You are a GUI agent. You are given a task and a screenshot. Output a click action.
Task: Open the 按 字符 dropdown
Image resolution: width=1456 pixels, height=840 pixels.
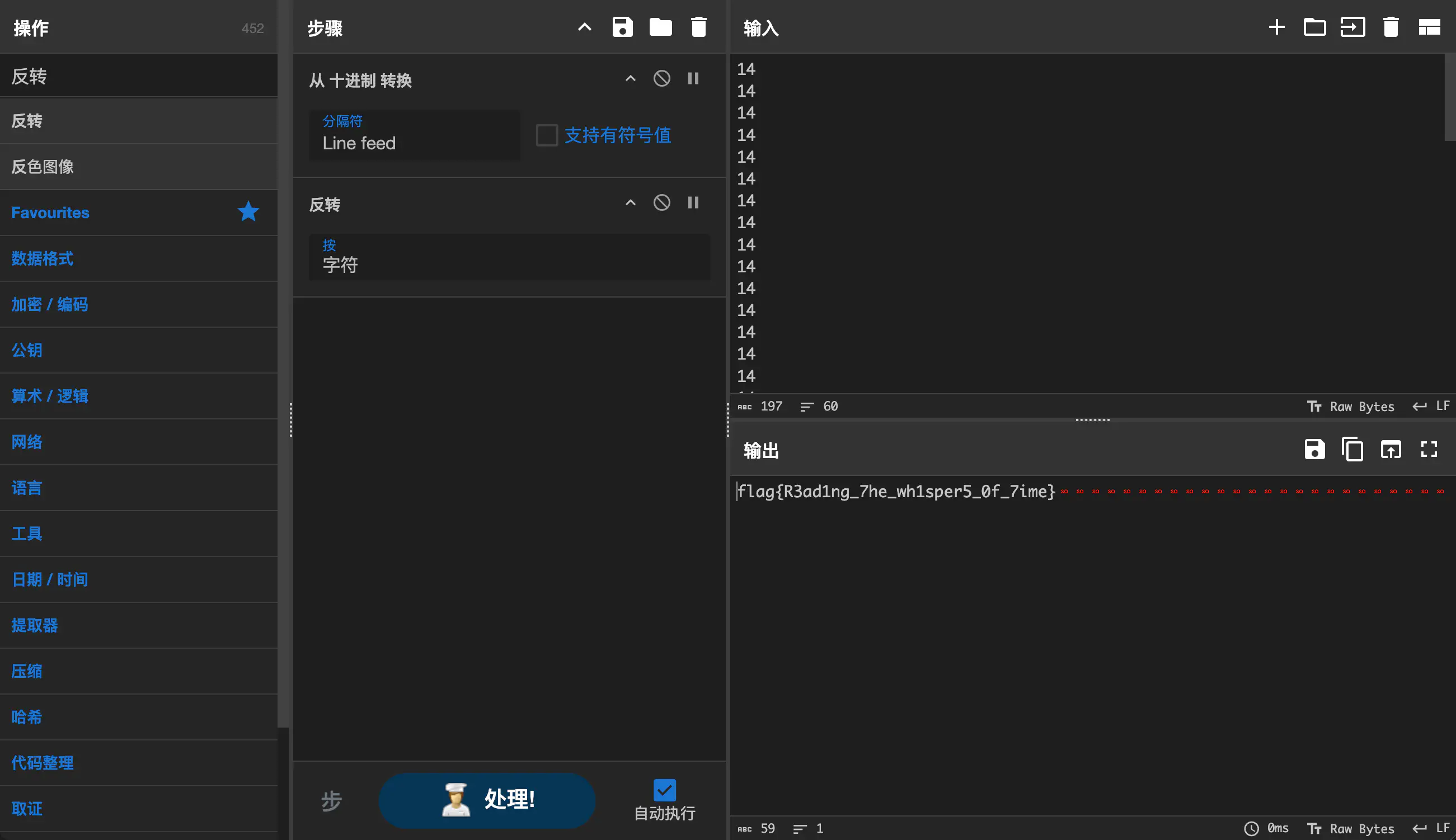click(509, 257)
